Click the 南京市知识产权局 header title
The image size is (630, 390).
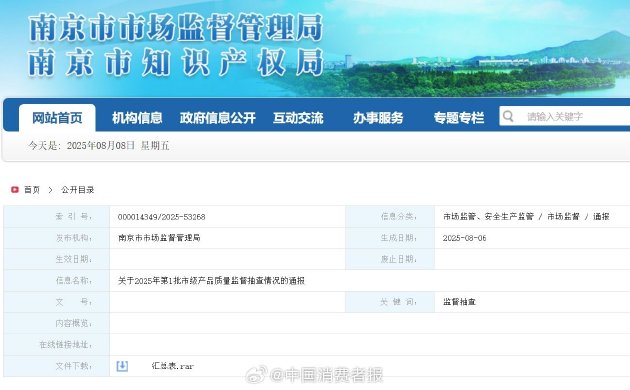click(176, 62)
